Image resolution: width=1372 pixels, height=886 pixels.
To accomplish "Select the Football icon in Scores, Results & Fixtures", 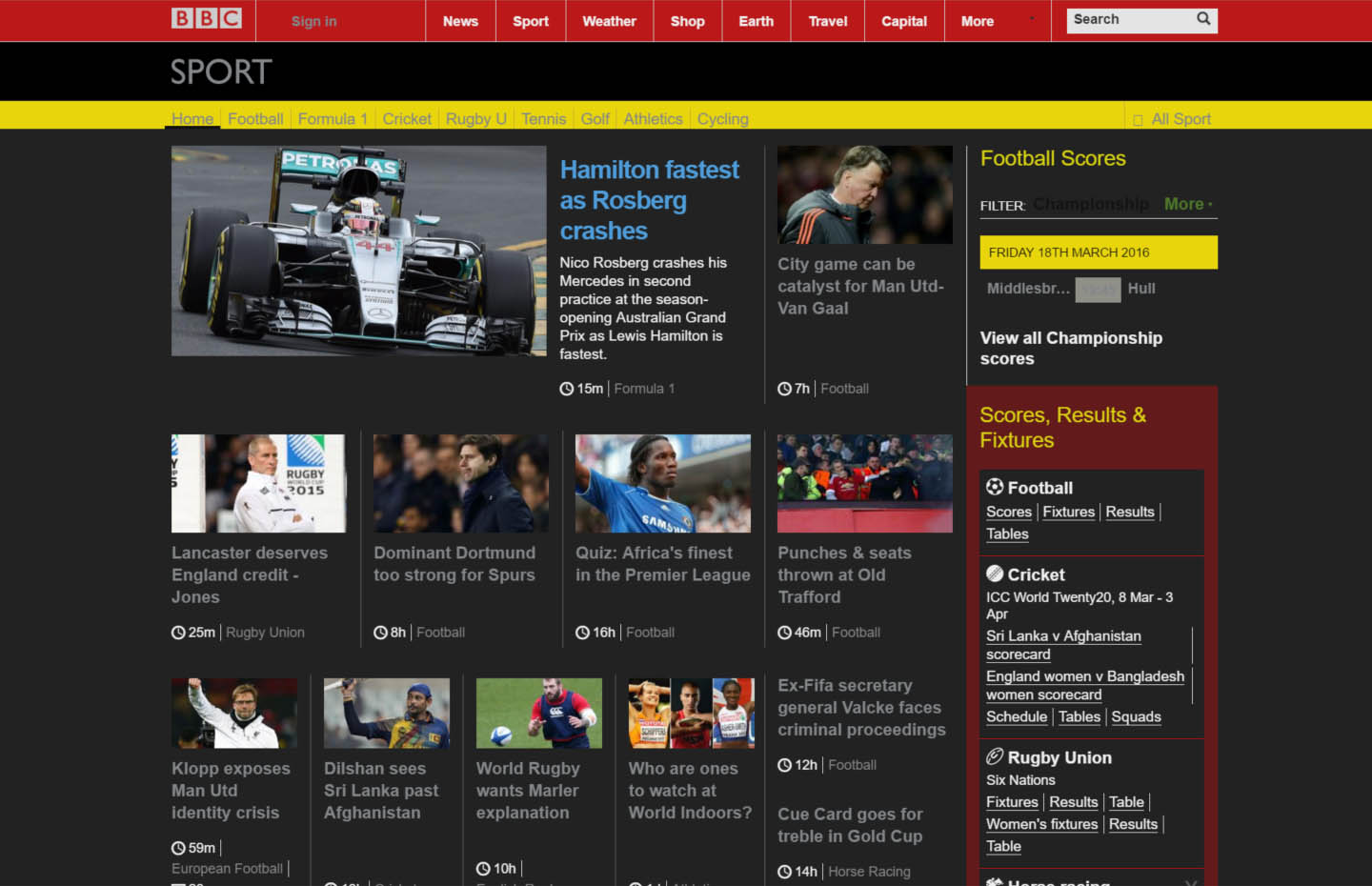I will tap(994, 487).
